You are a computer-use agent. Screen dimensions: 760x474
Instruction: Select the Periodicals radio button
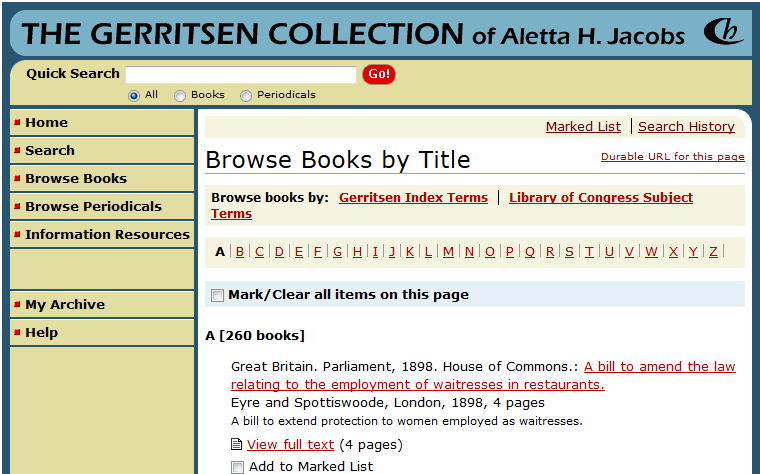pos(246,95)
